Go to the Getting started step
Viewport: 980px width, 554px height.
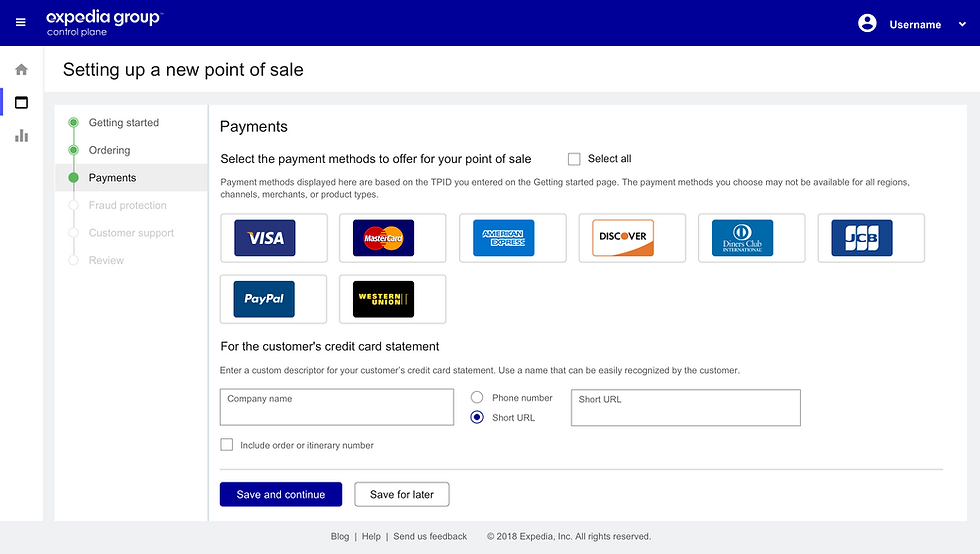click(124, 123)
